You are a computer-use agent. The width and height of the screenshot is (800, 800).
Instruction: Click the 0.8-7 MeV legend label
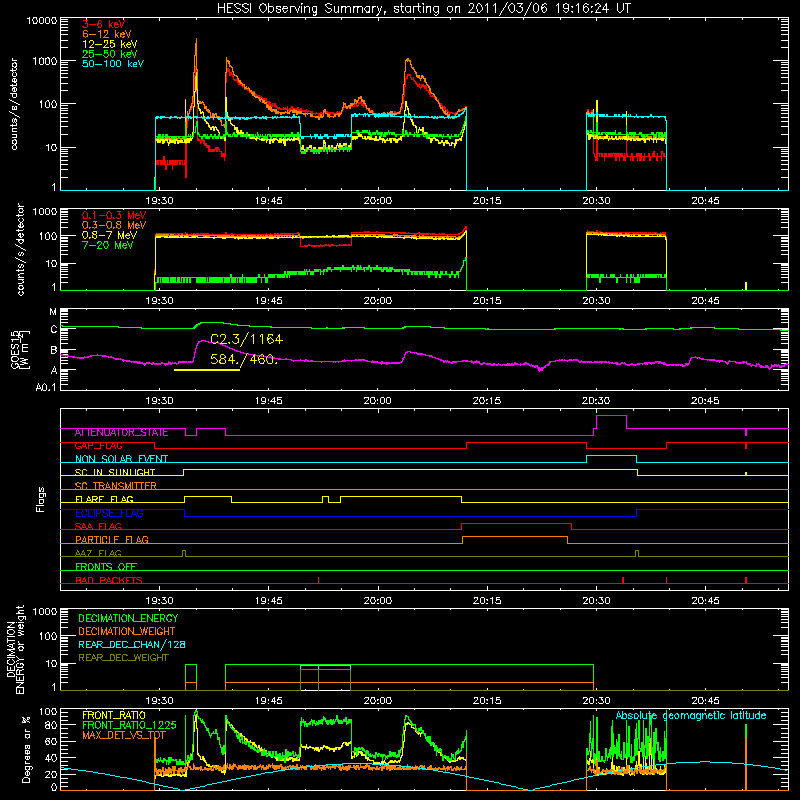coord(110,235)
